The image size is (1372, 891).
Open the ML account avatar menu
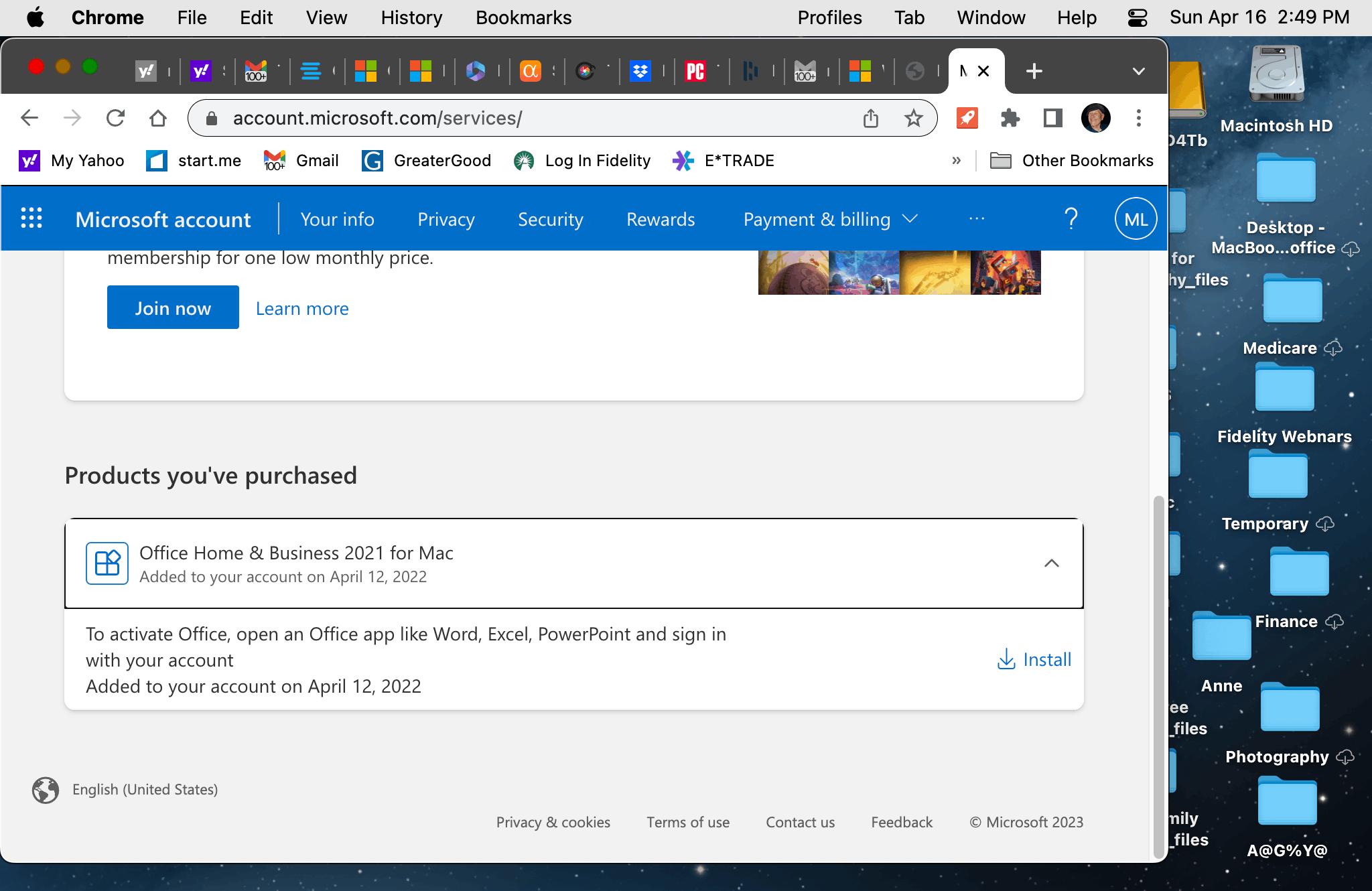pyautogui.click(x=1136, y=219)
